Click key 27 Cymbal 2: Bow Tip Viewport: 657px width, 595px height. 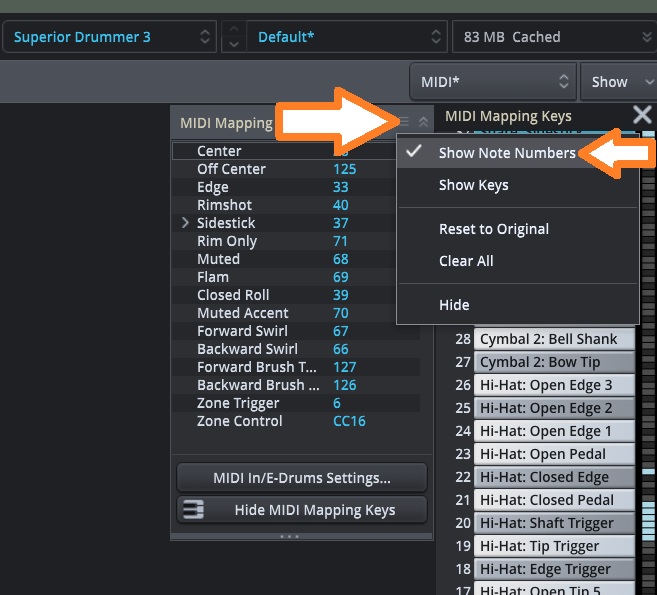pos(554,362)
